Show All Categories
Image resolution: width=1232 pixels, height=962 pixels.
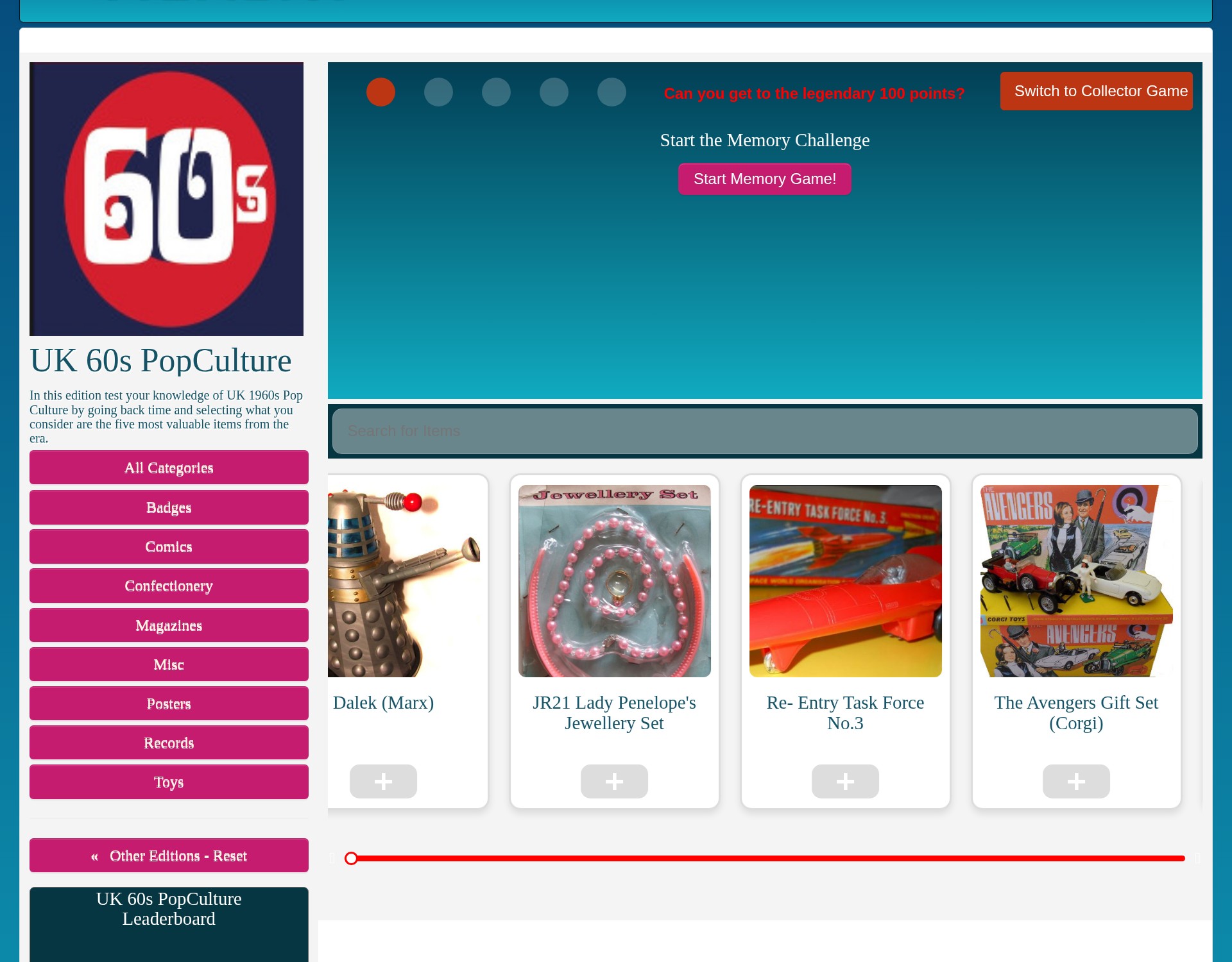pyautogui.click(x=169, y=468)
